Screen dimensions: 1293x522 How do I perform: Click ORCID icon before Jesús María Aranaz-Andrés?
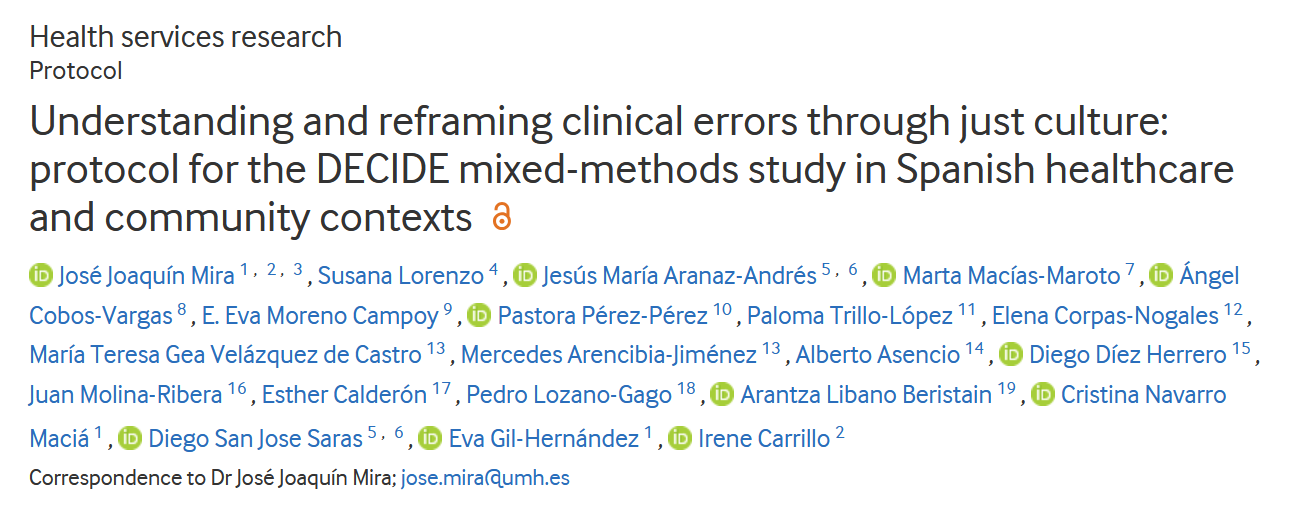coord(526,276)
